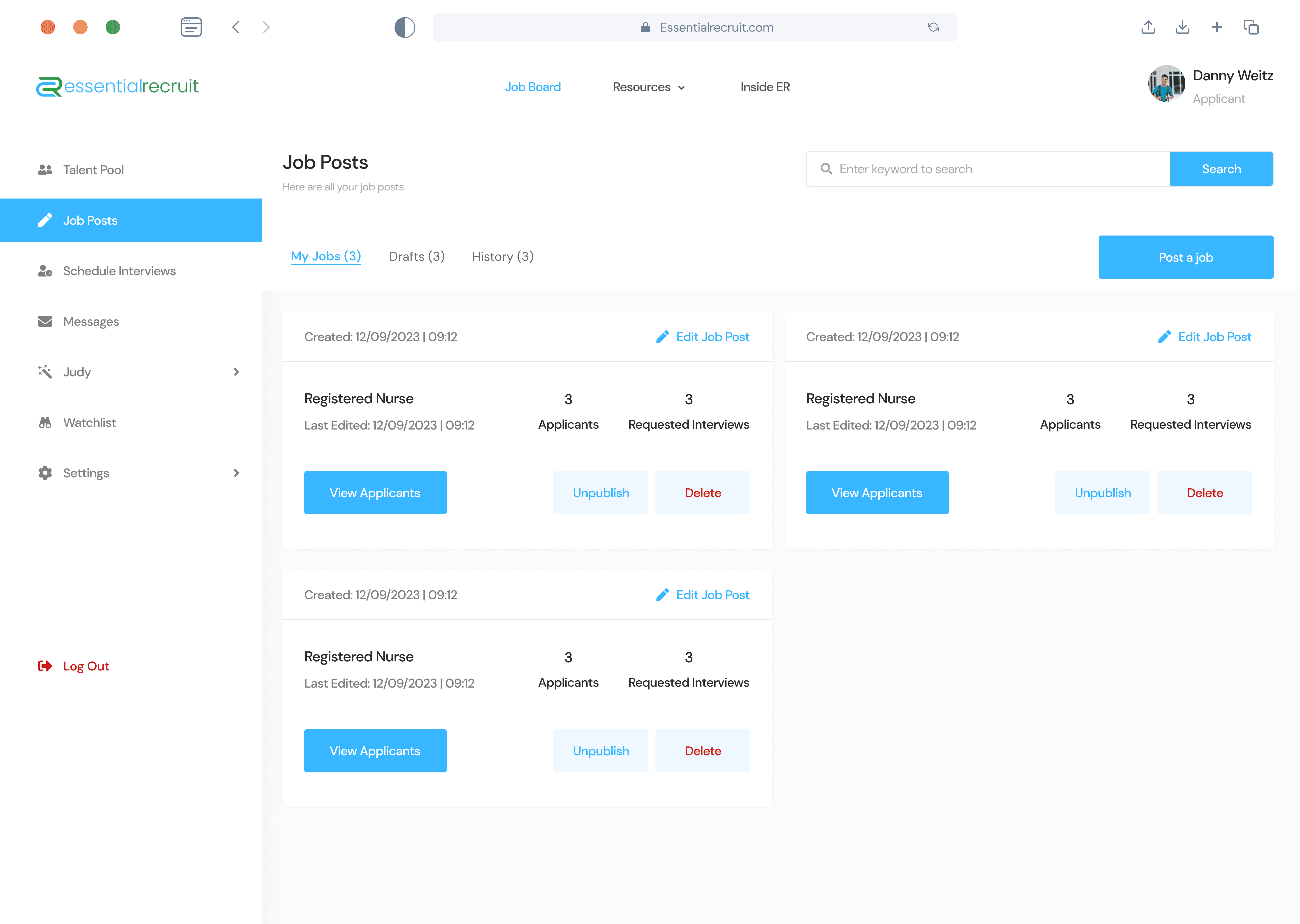Image resolution: width=1300 pixels, height=924 pixels.
Task: Click the Settings label in sidebar
Action: click(86, 473)
